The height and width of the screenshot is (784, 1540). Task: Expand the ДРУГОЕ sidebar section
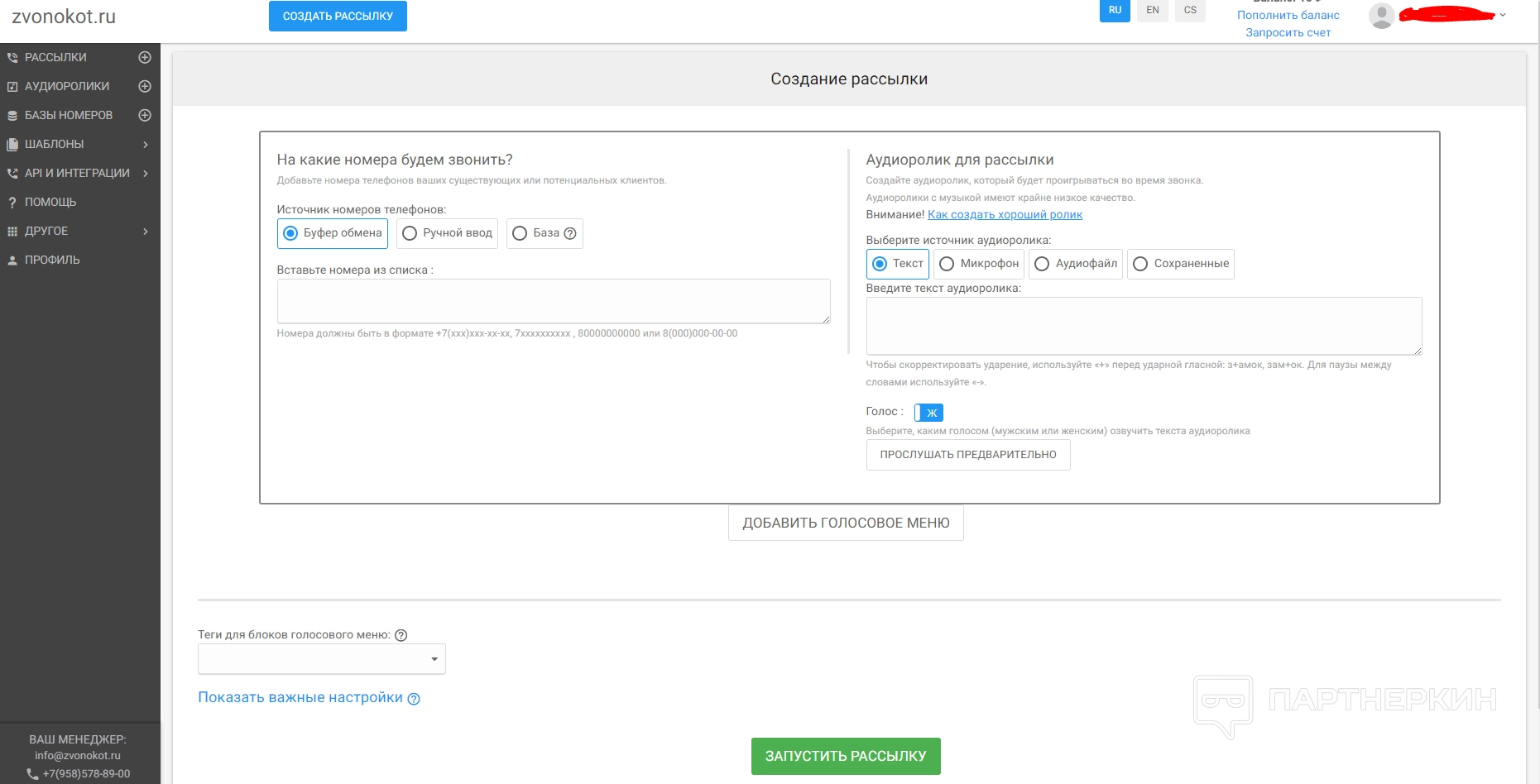click(x=146, y=232)
